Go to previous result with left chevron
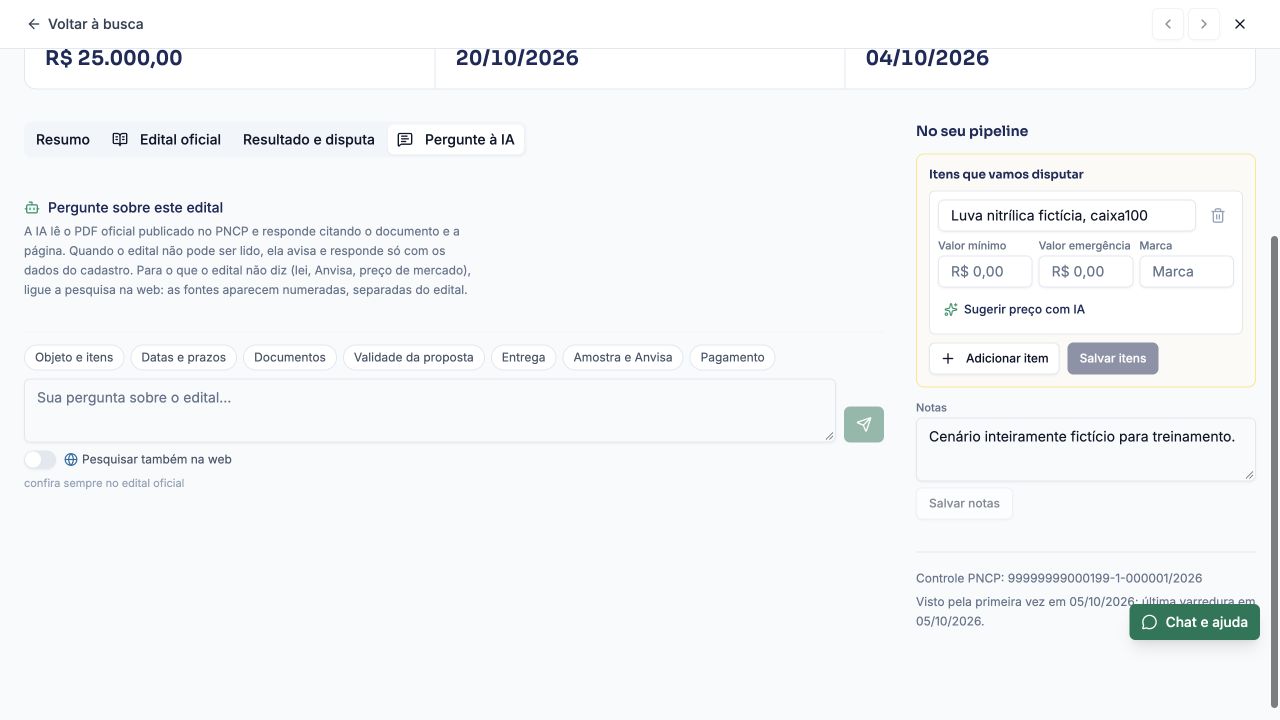 (x=1167, y=24)
